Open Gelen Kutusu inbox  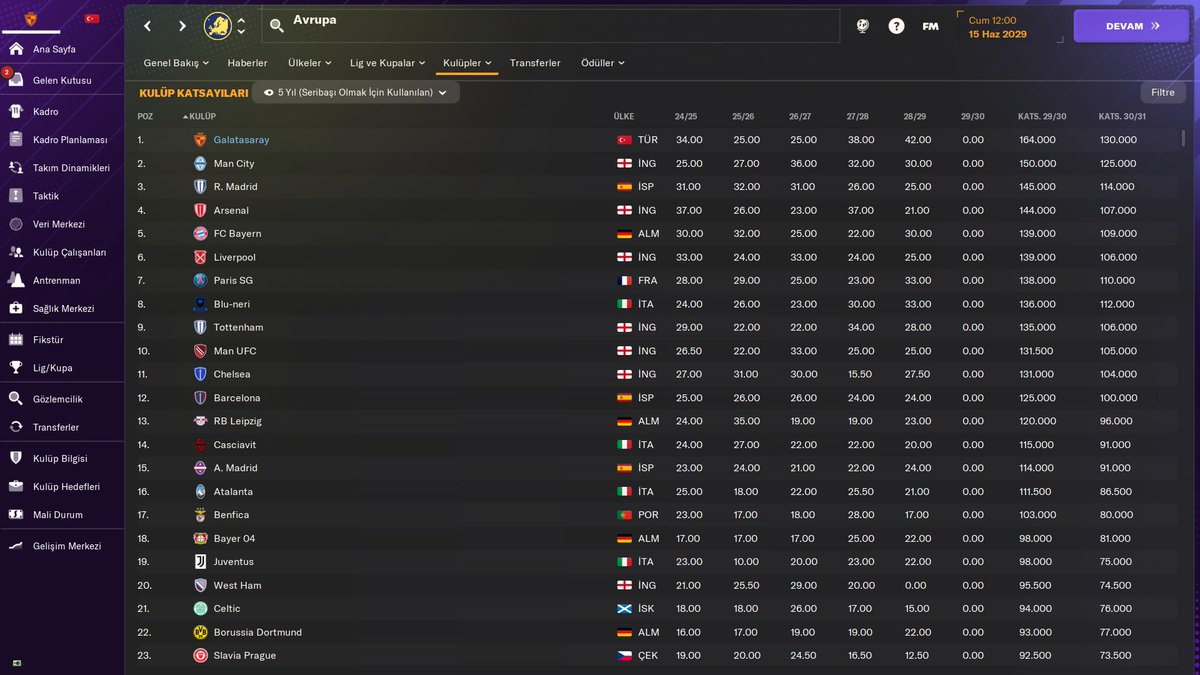[x=62, y=80]
